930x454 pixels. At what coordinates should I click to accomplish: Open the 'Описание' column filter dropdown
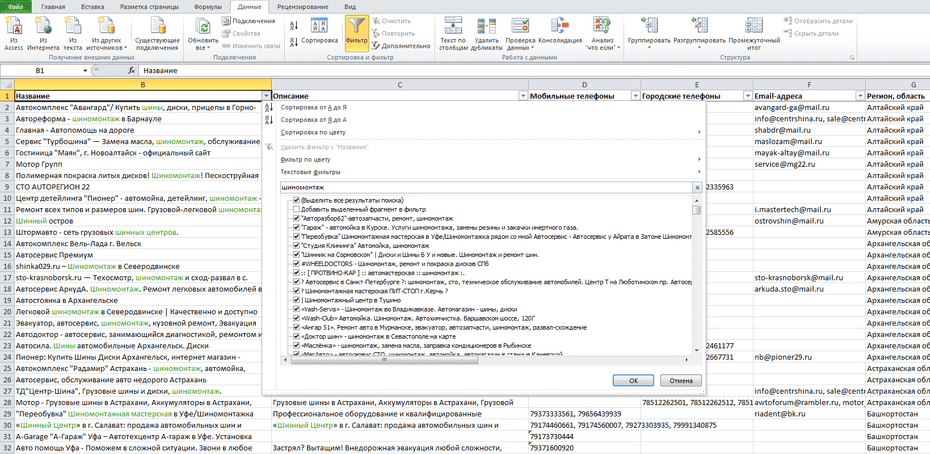tap(523, 96)
